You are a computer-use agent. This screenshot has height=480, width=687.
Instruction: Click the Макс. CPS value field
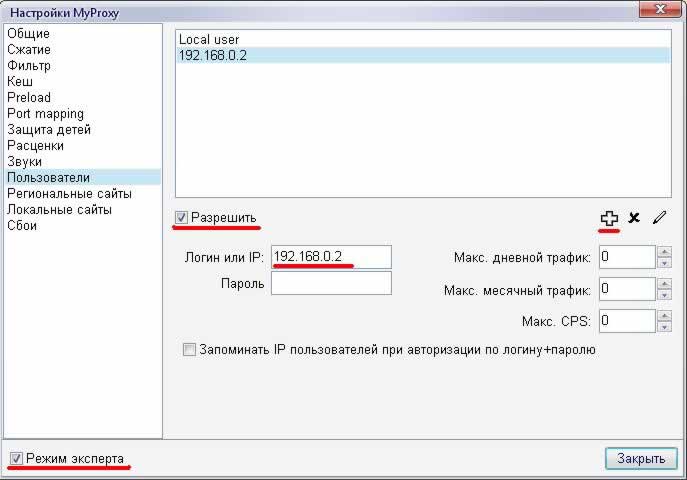pos(627,321)
